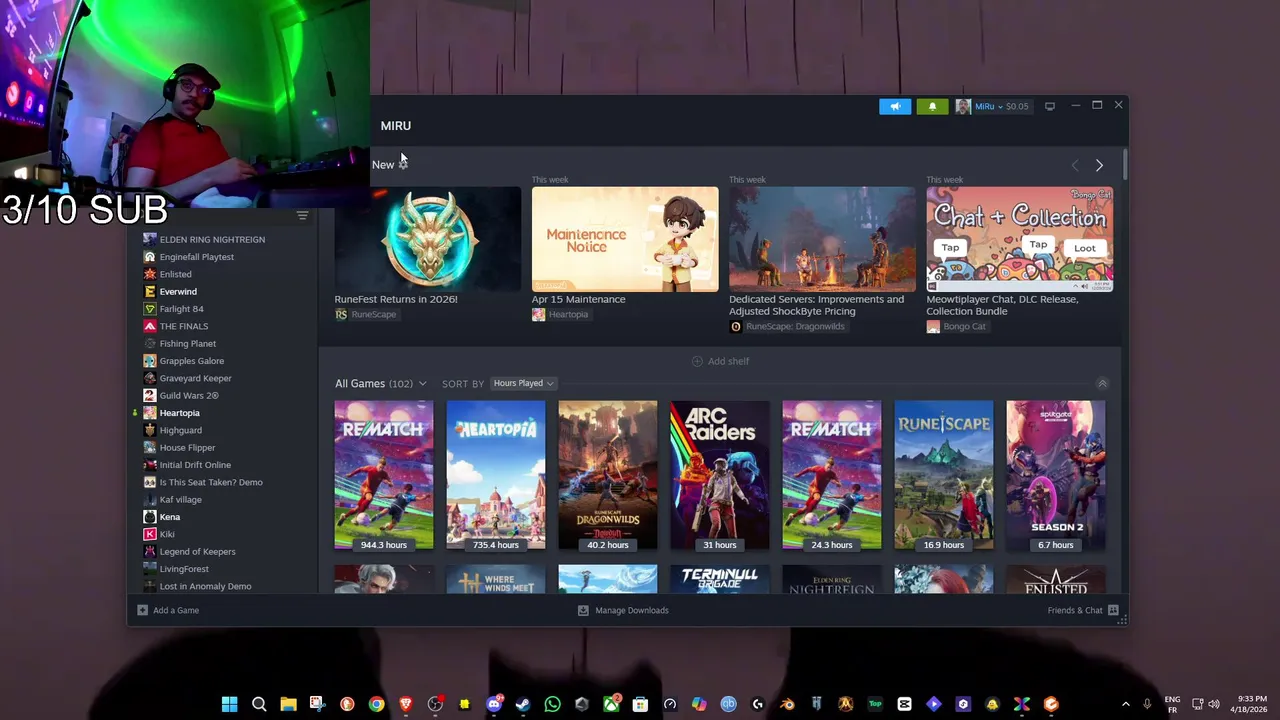This screenshot has width=1280, height=720.
Task: Open the Windows Start menu
Action: coord(229,704)
